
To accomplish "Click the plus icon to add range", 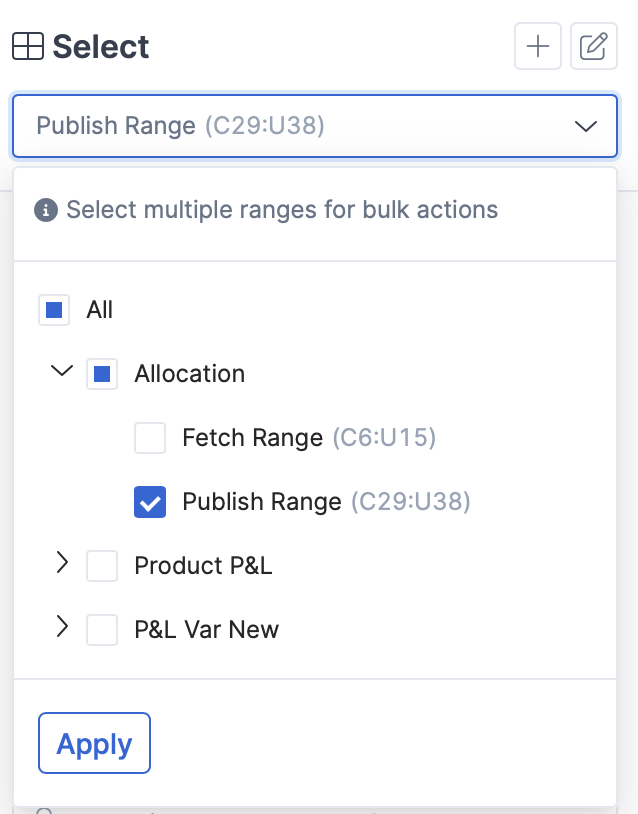I will (538, 46).
